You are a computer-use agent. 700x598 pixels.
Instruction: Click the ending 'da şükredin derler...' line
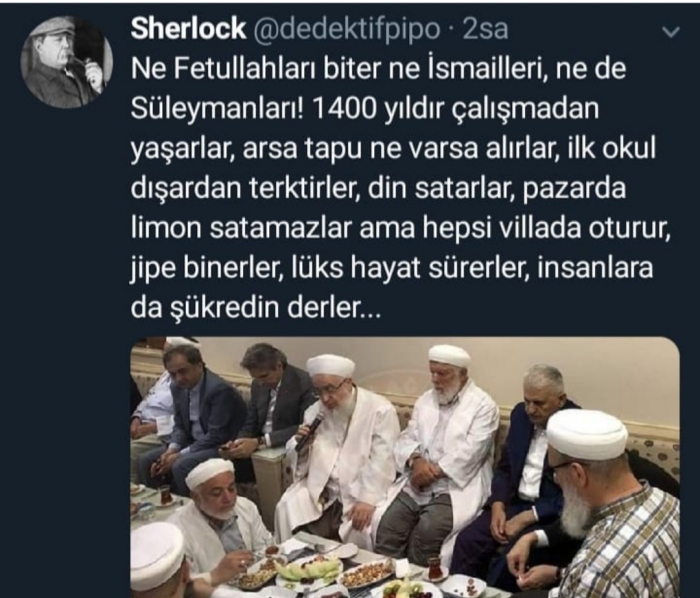click(255, 308)
